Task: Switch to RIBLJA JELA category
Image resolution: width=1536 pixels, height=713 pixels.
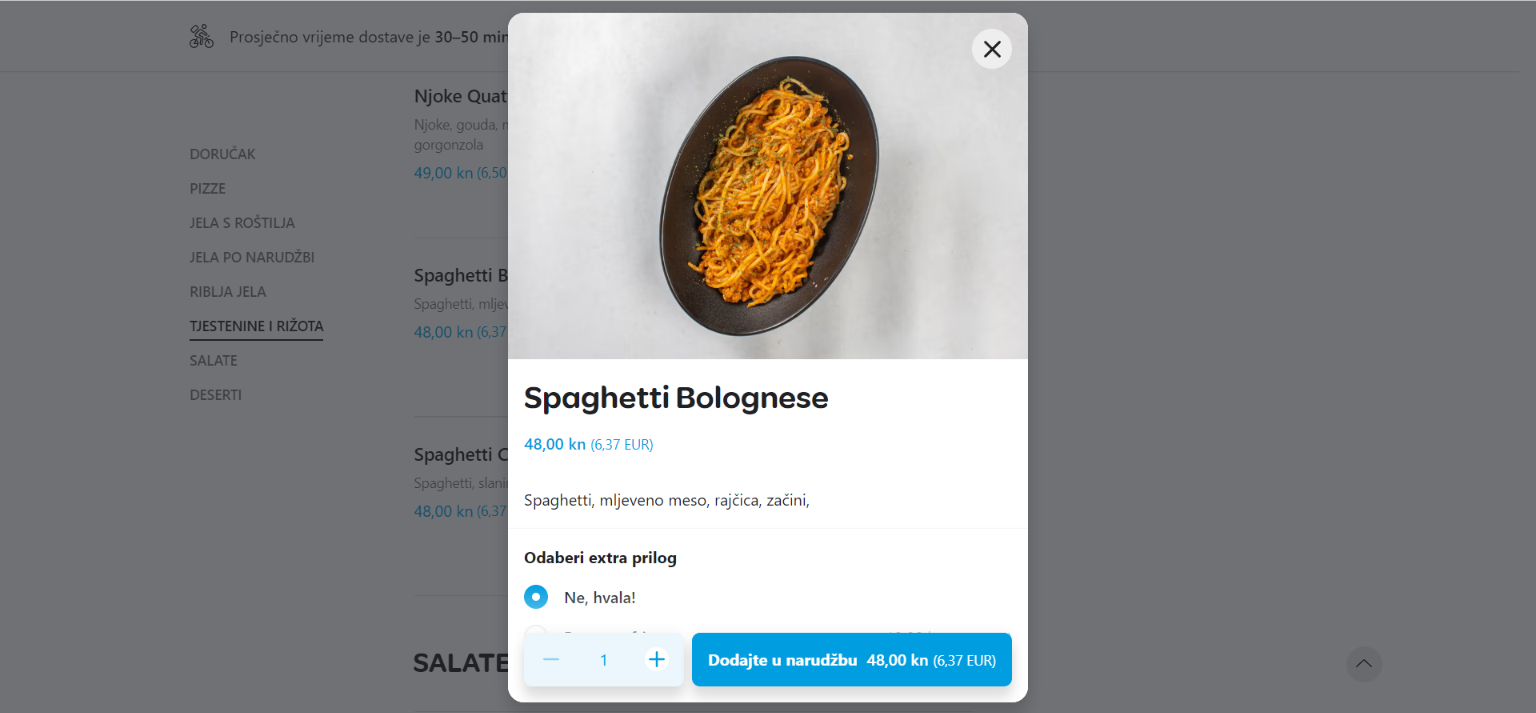Action: (228, 292)
